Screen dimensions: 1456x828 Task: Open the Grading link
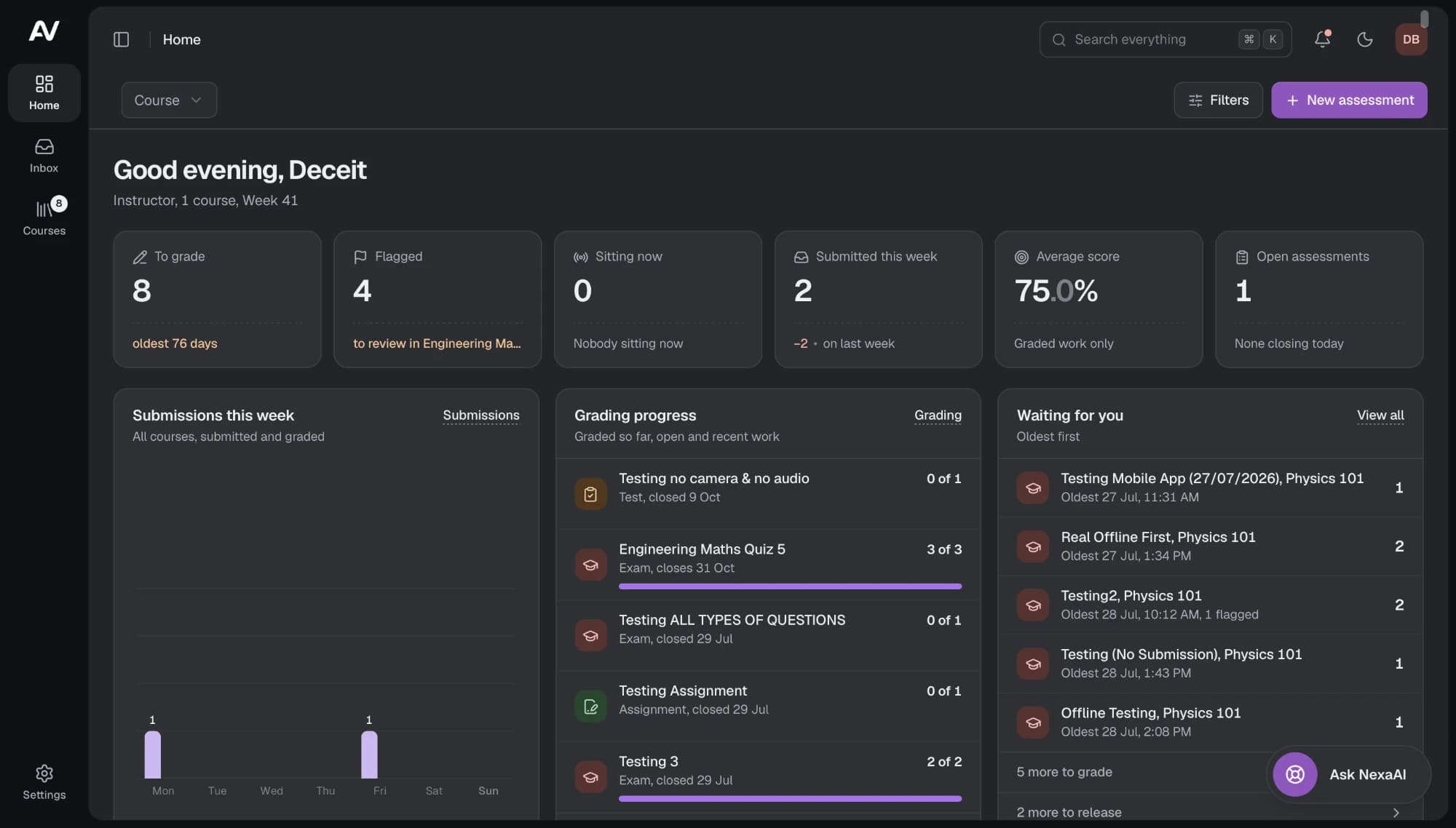pyautogui.click(x=938, y=415)
